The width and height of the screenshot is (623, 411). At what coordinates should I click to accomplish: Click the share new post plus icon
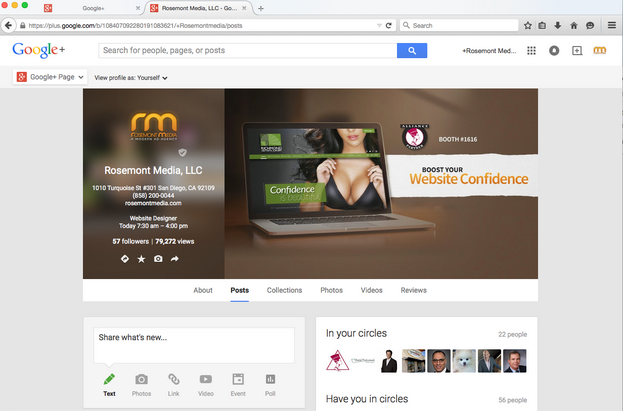(577, 50)
